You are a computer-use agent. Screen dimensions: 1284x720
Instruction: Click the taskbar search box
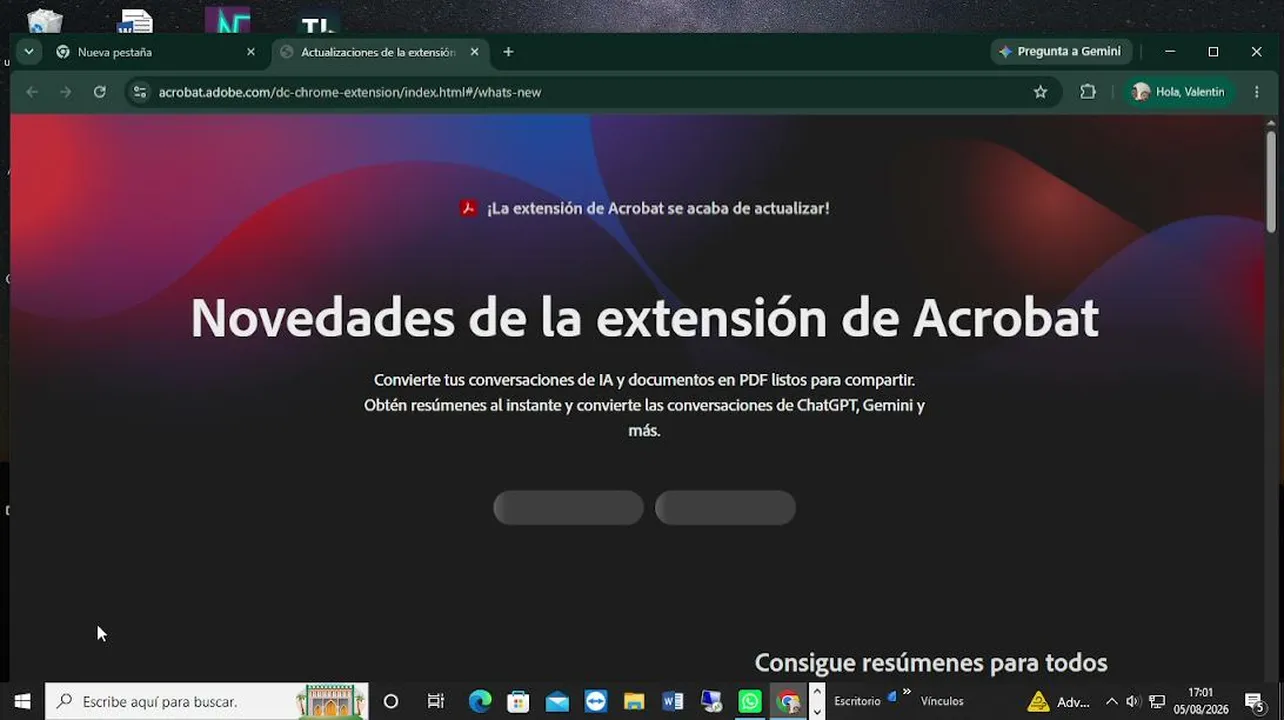[207, 701]
